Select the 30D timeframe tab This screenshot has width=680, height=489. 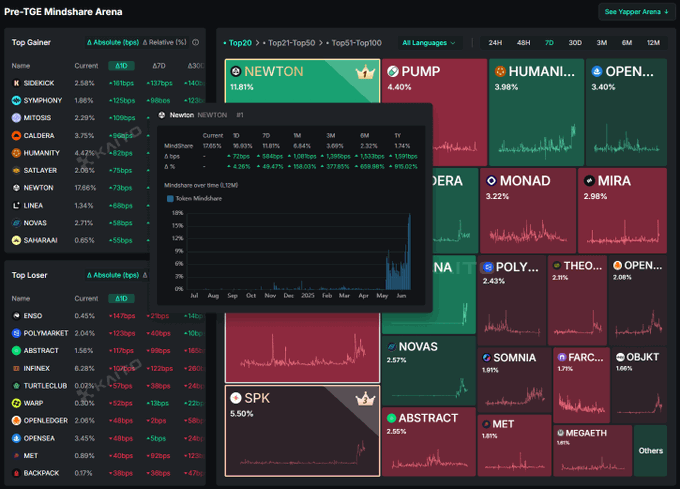(x=575, y=43)
